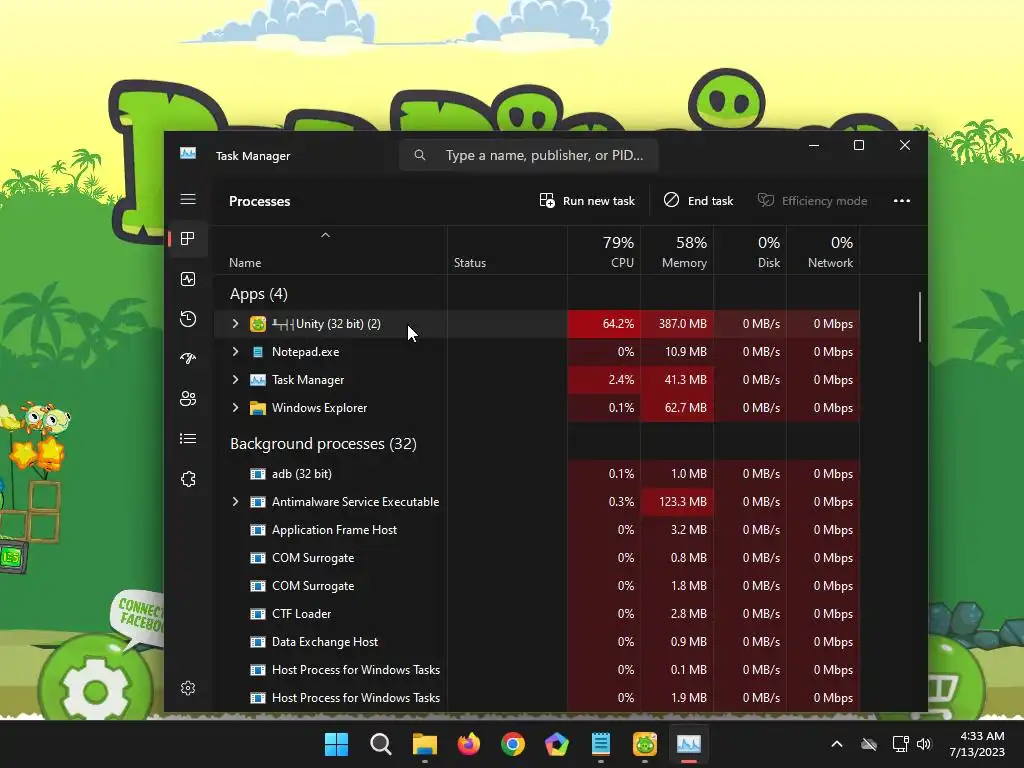Select the Application Frame Host row
The height and width of the screenshot is (768, 1024).
(x=536, y=530)
